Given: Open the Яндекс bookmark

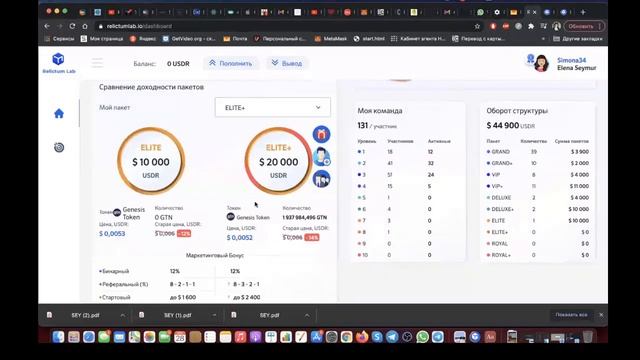Looking at the screenshot, I should pyautogui.click(x=143, y=39).
